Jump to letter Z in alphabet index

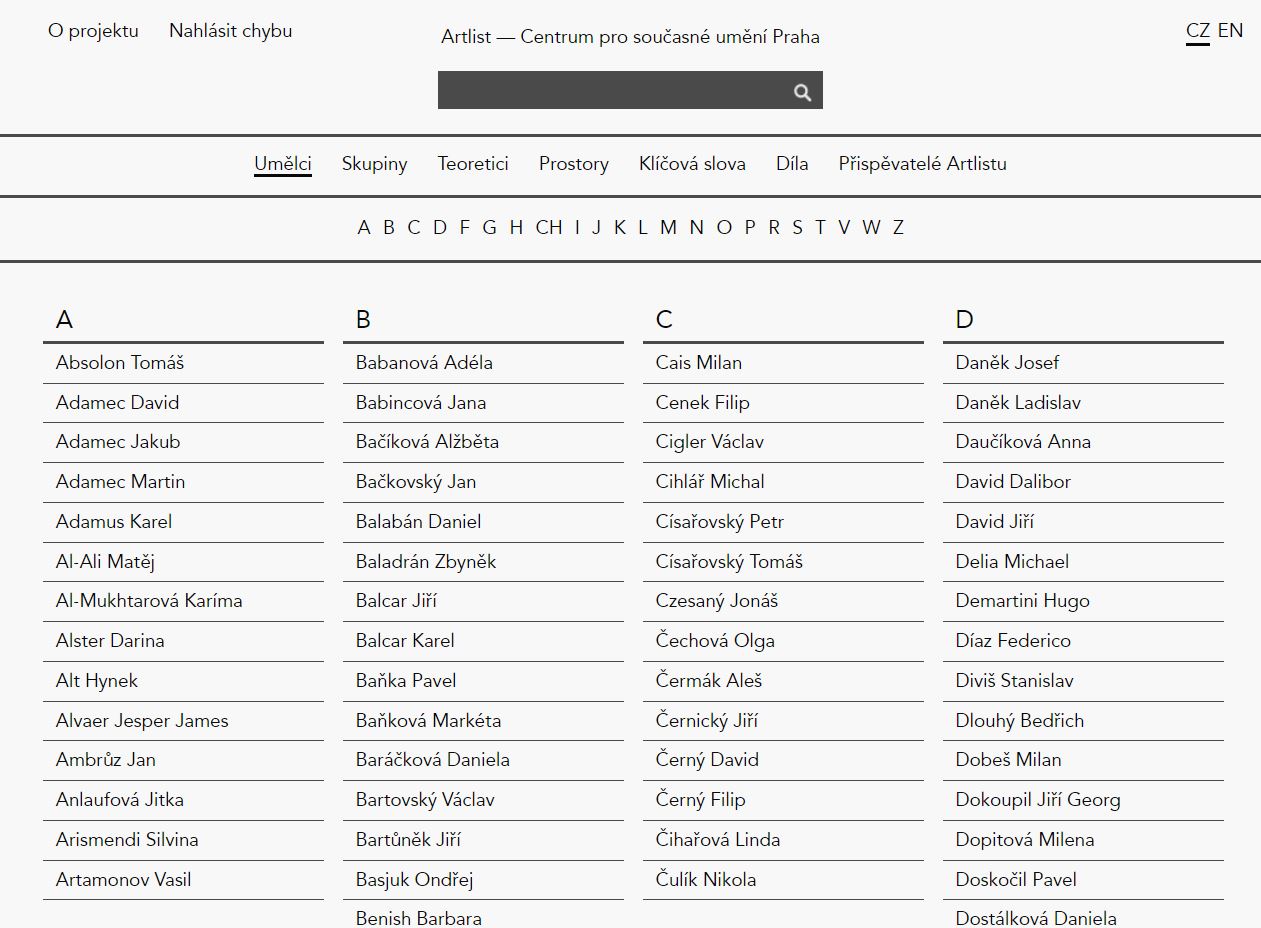pos(898,228)
